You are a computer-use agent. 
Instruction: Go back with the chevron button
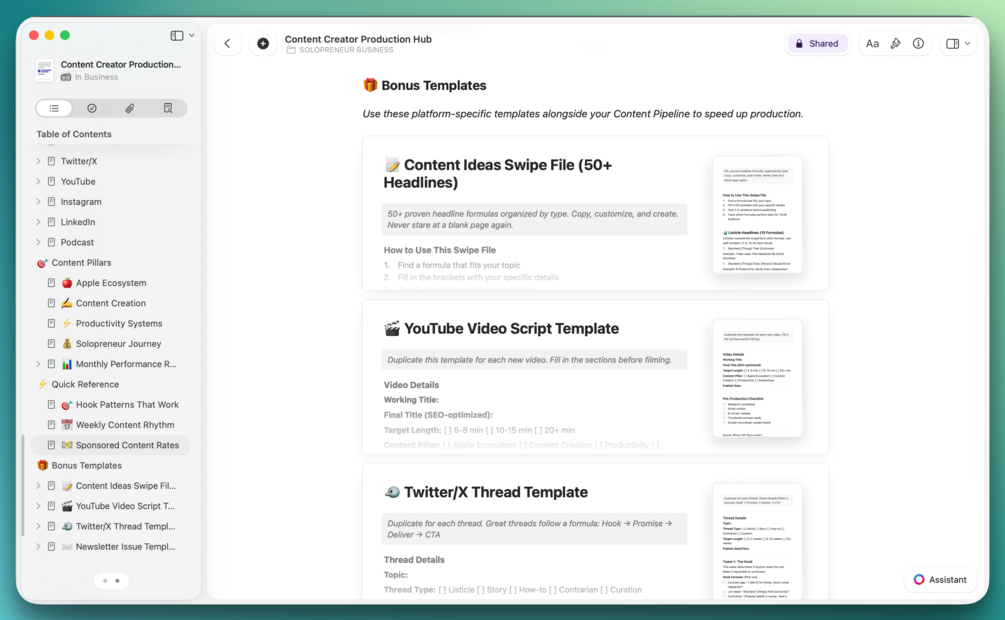(x=228, y=44)
